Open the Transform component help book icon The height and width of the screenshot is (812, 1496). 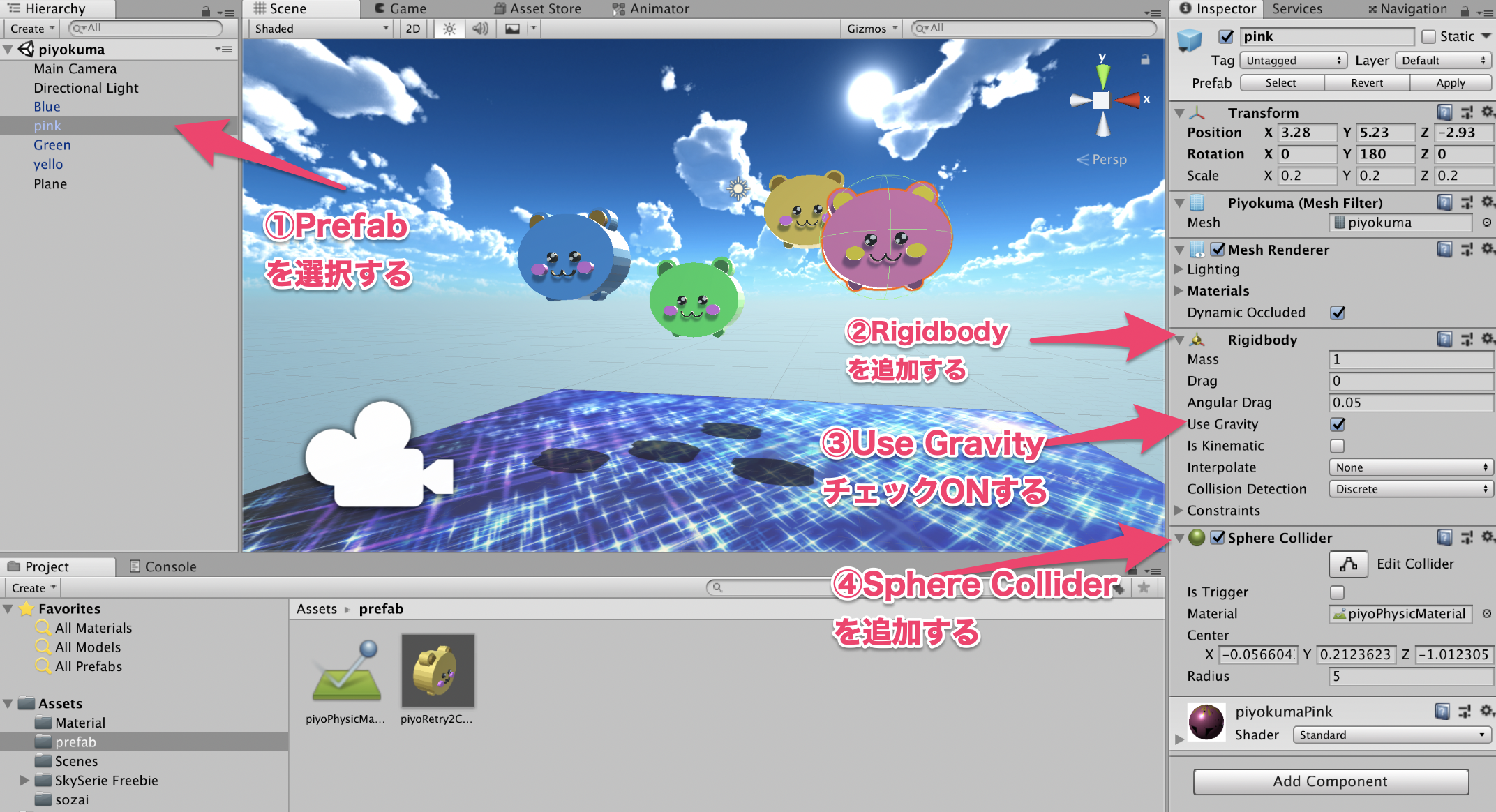click(1443, 112)
